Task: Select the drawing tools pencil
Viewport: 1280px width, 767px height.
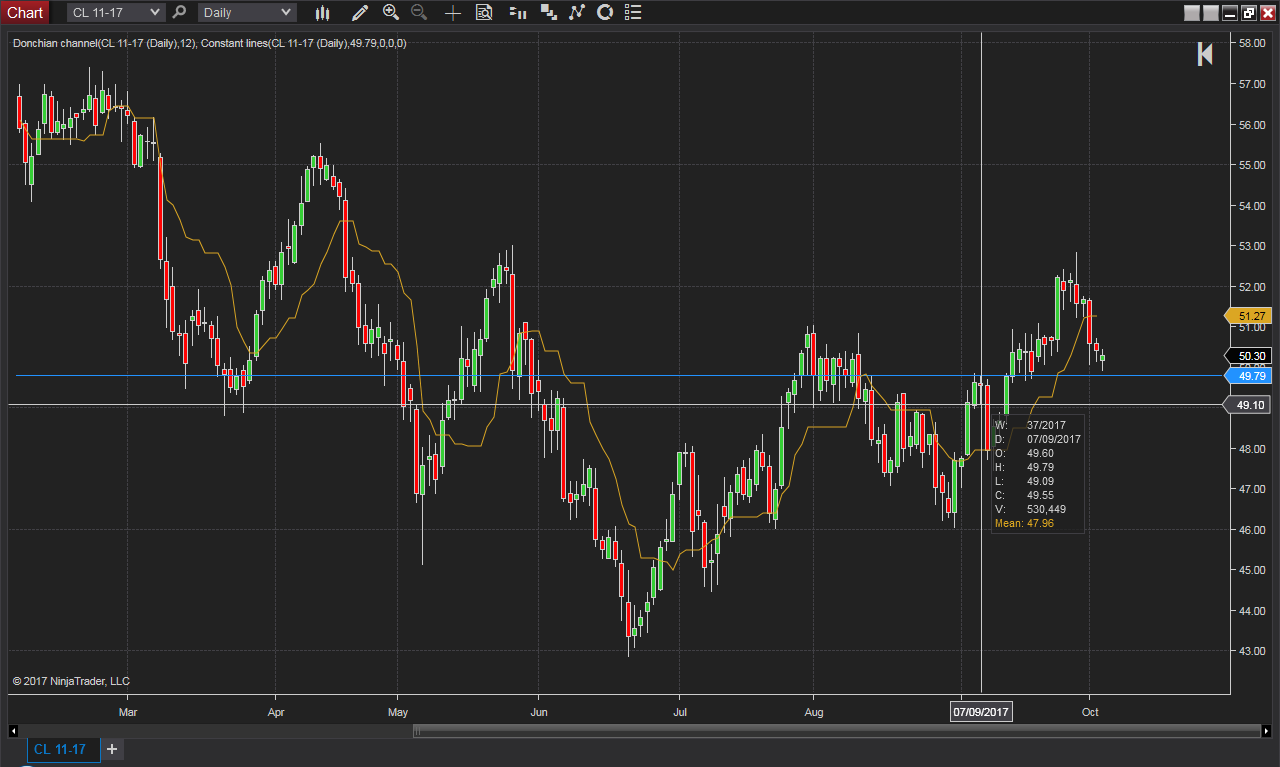Action: [x=359, y=13]
